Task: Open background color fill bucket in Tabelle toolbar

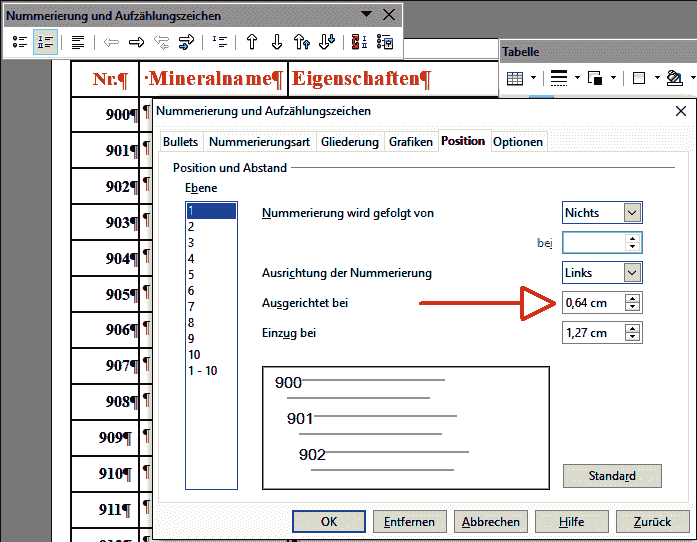Action: (x=674, y=78)
